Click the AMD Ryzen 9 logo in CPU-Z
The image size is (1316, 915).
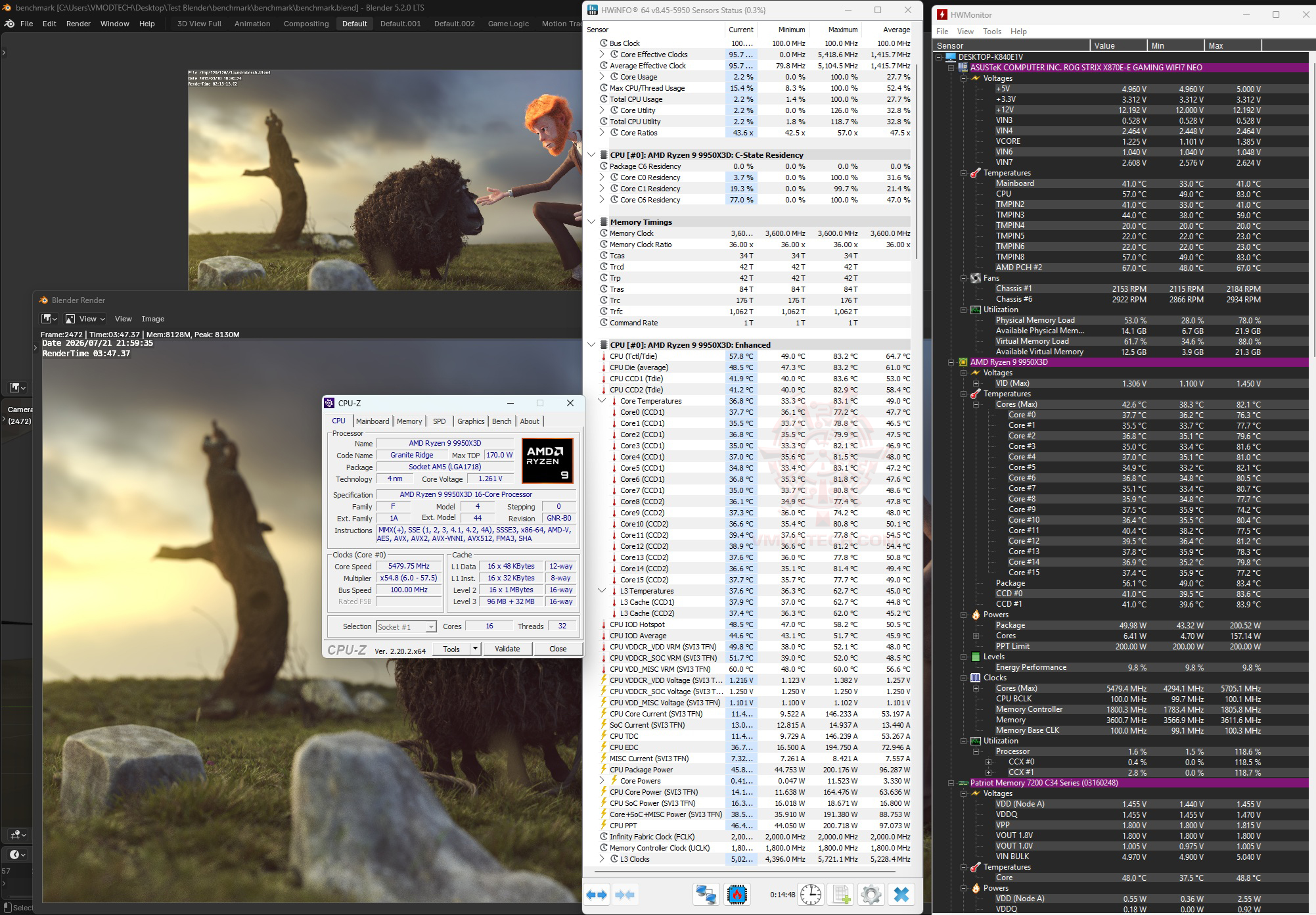pos(547,461)
